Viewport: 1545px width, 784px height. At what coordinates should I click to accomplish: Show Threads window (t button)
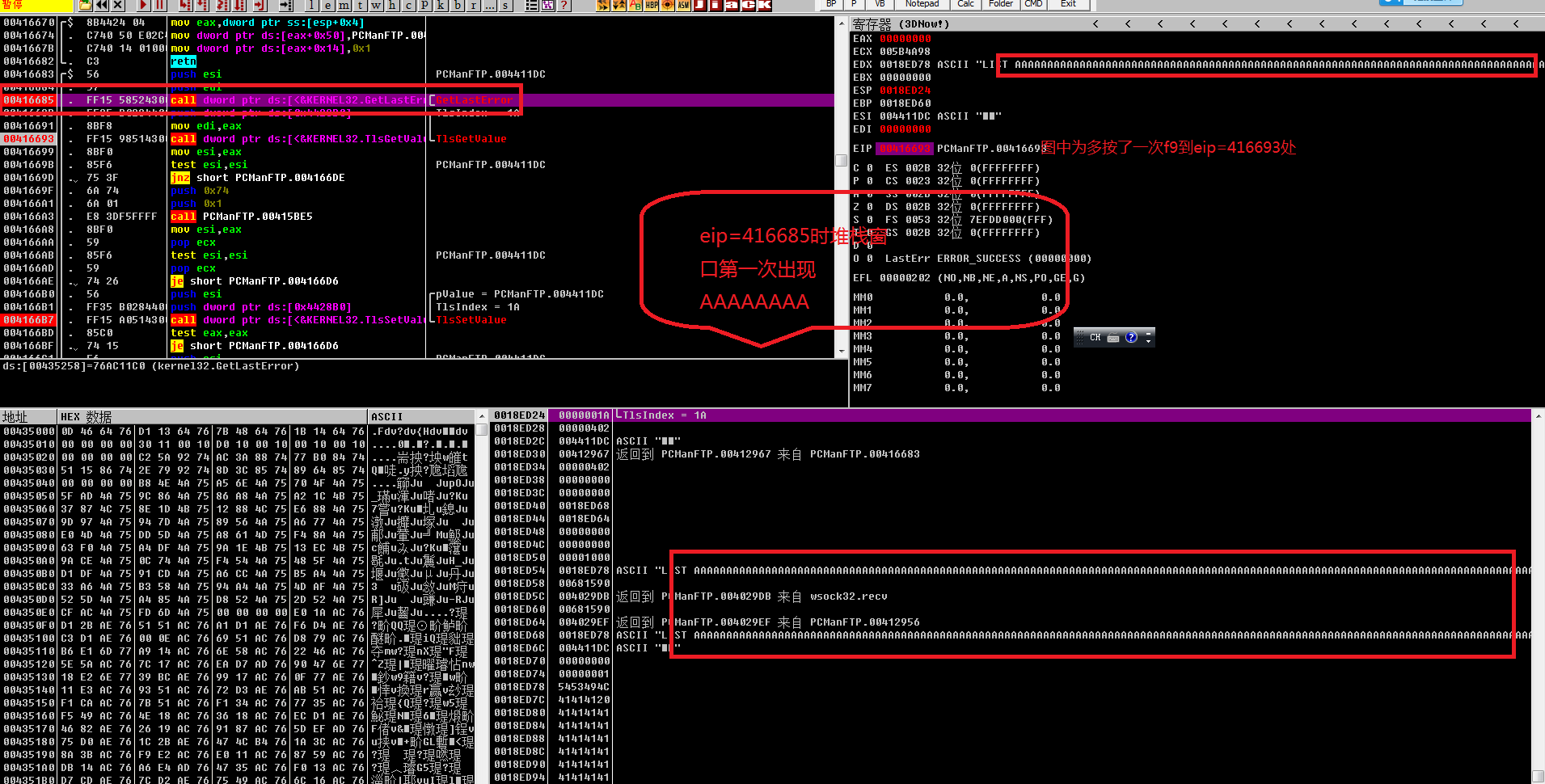click(360, 5)
